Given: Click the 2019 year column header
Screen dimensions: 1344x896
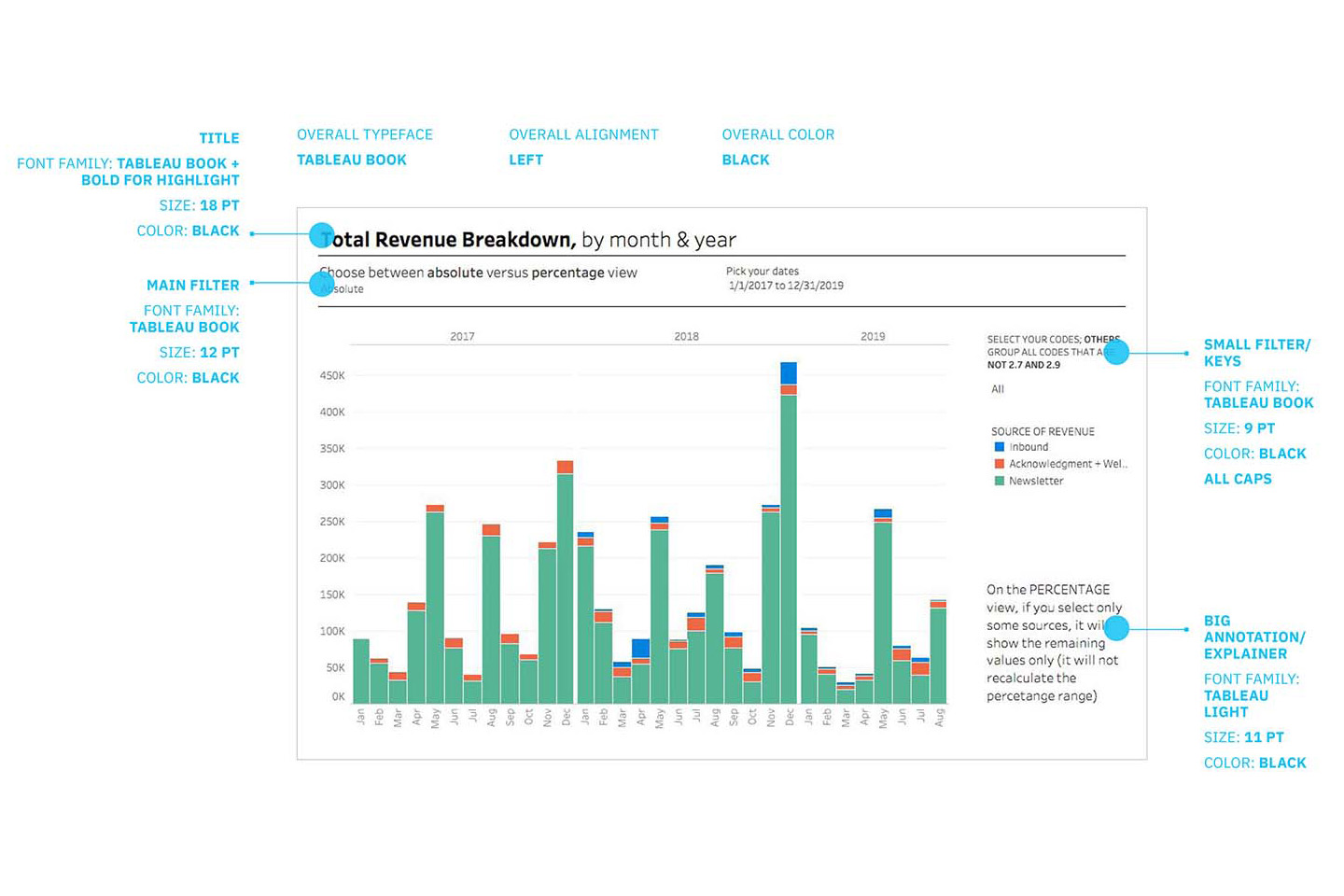Looking at the screenshot, I should pos(873,336).
